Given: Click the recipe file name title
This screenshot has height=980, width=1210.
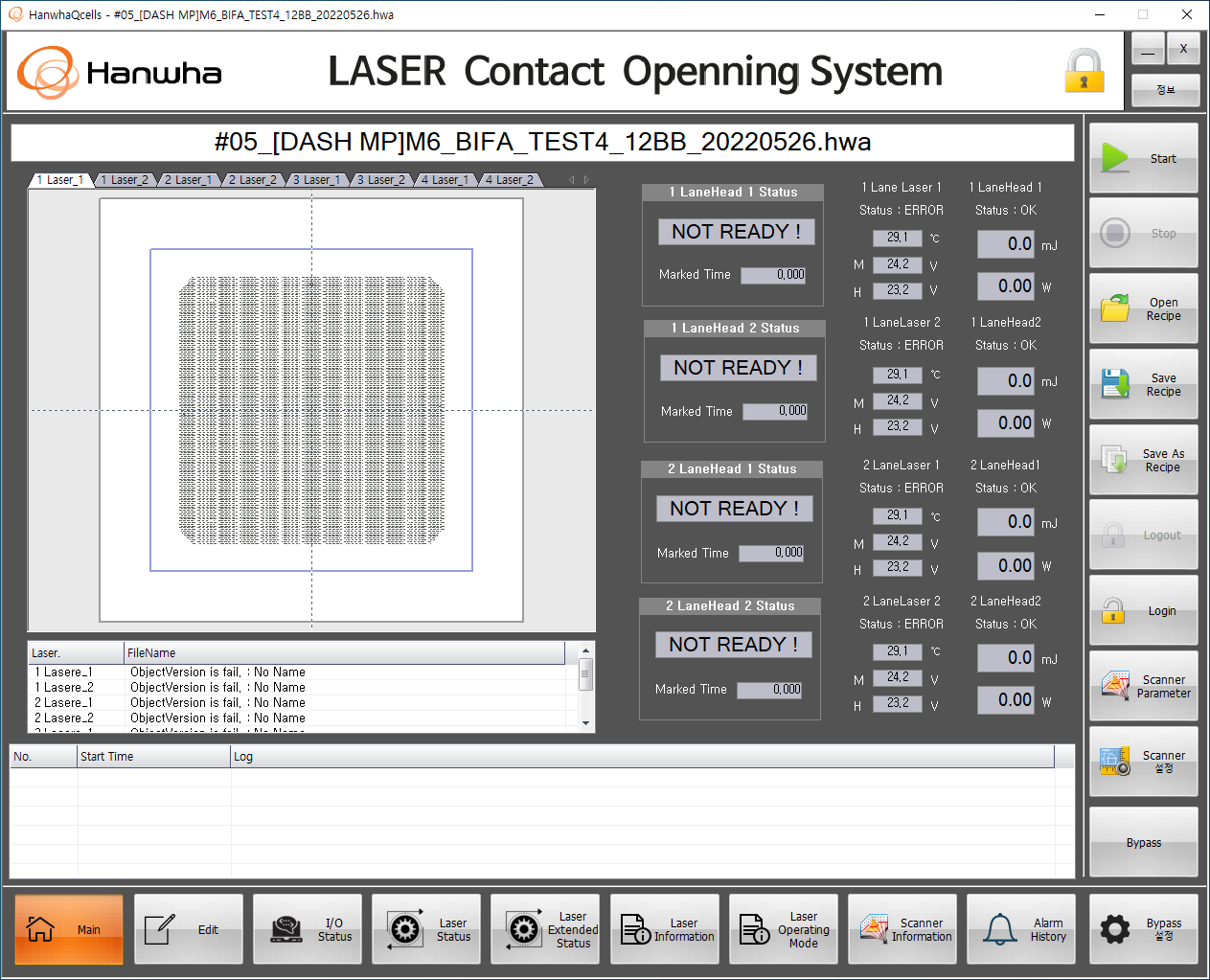Looking at the screenshot, I should point(542,142).
